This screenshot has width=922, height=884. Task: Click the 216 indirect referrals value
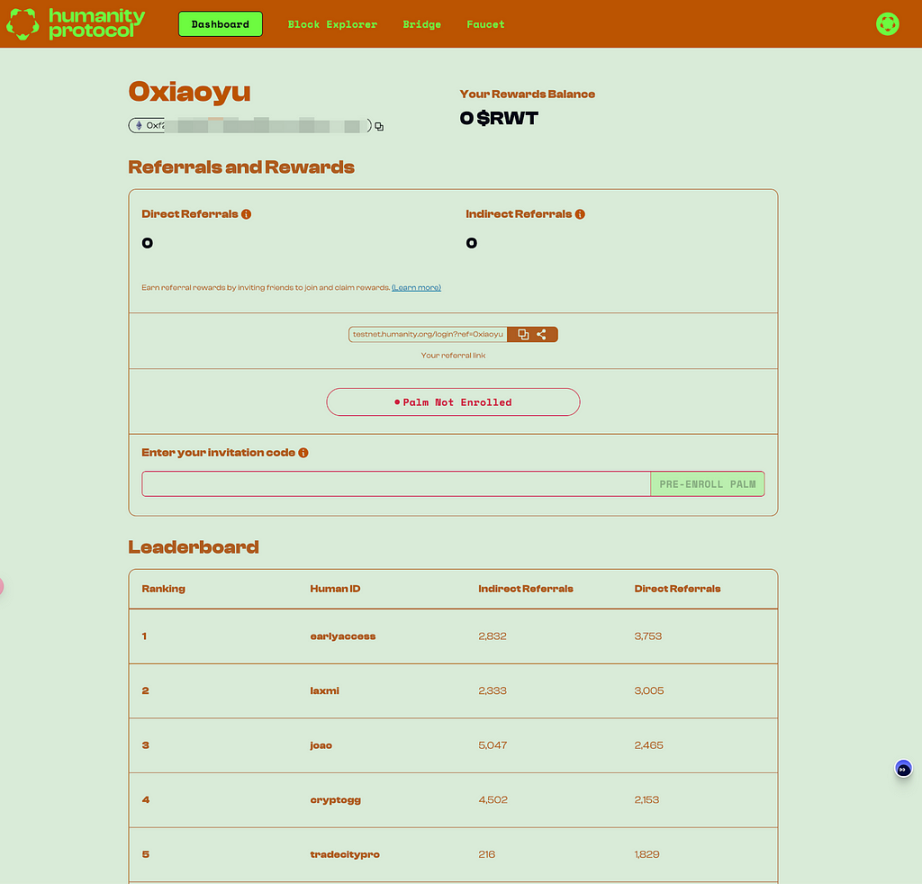pyautogui.click(x=487, y=855)
